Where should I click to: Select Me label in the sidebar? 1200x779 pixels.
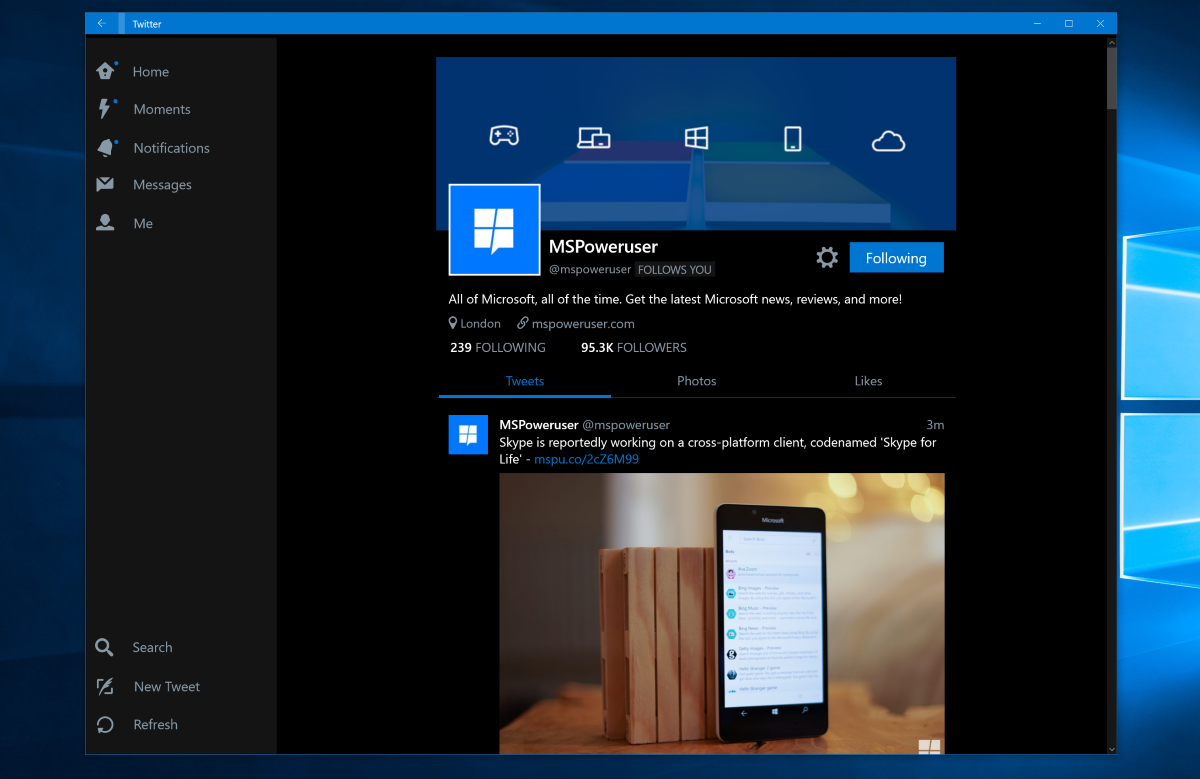143,224
